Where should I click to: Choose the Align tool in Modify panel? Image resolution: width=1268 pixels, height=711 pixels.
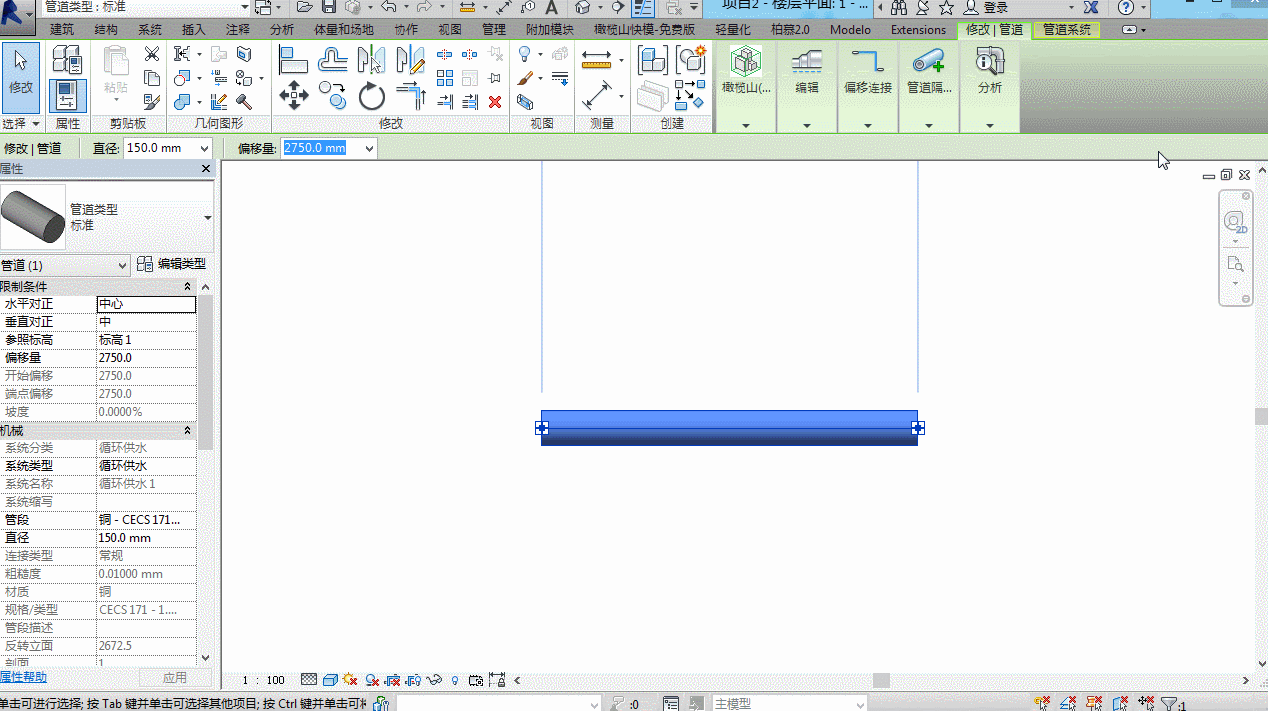point(293,59)
